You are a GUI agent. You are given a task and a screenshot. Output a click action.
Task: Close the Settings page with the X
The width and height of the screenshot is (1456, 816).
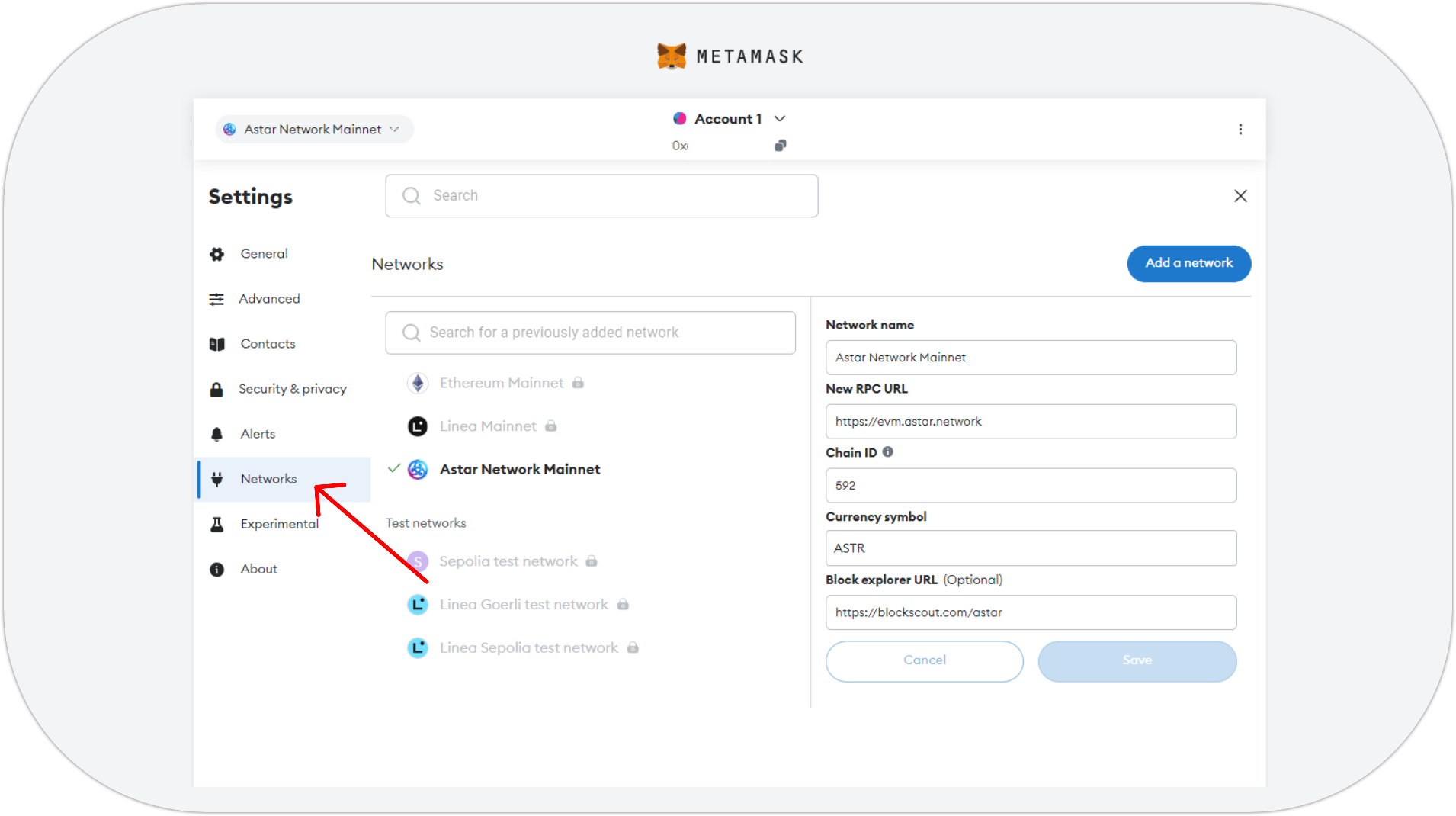pyautogui.click(x=1240, y=196)
